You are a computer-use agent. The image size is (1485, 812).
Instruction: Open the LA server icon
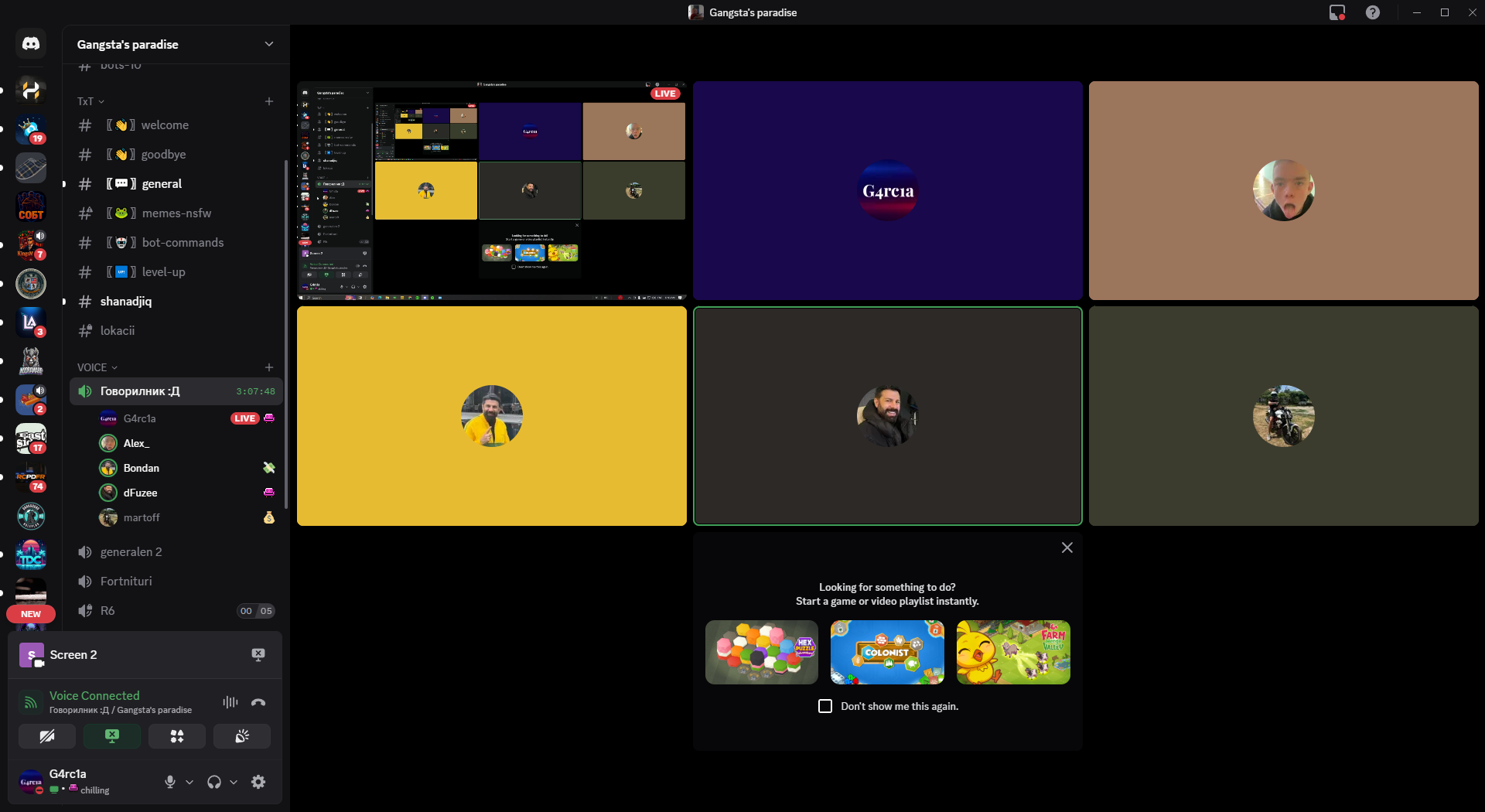click(x=31, y=322)
